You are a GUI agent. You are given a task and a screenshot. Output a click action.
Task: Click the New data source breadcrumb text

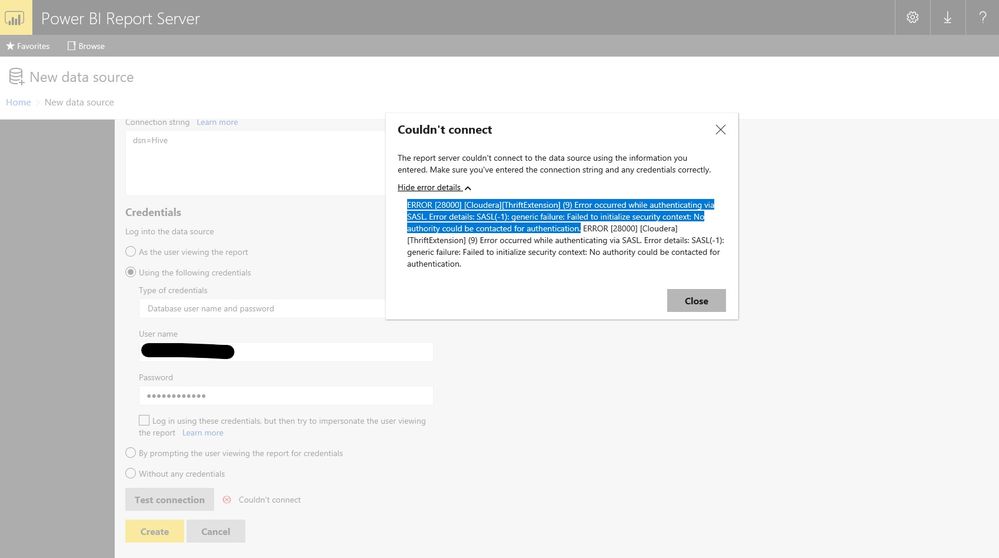coord(79,102)
